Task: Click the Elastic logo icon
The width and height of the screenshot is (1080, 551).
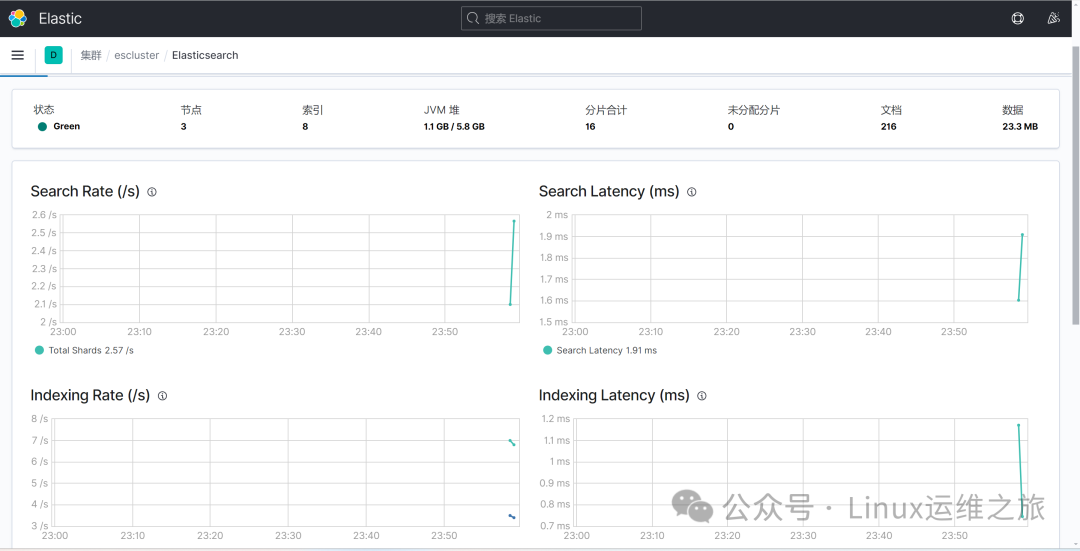Action: 18,19
